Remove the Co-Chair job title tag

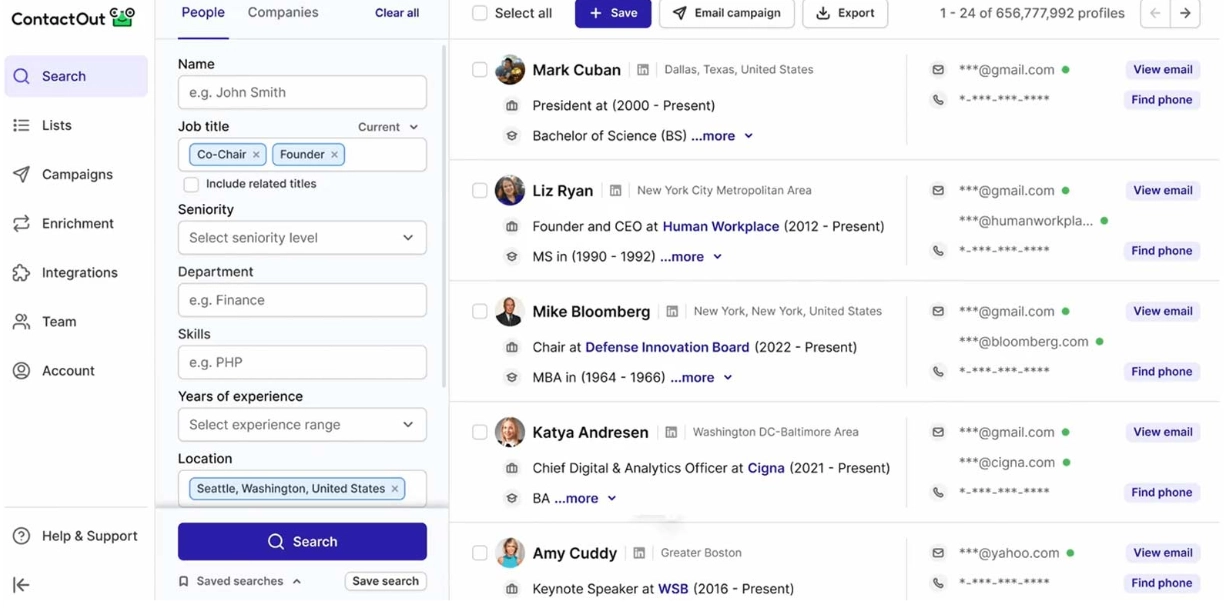click(x=256, y=155)
